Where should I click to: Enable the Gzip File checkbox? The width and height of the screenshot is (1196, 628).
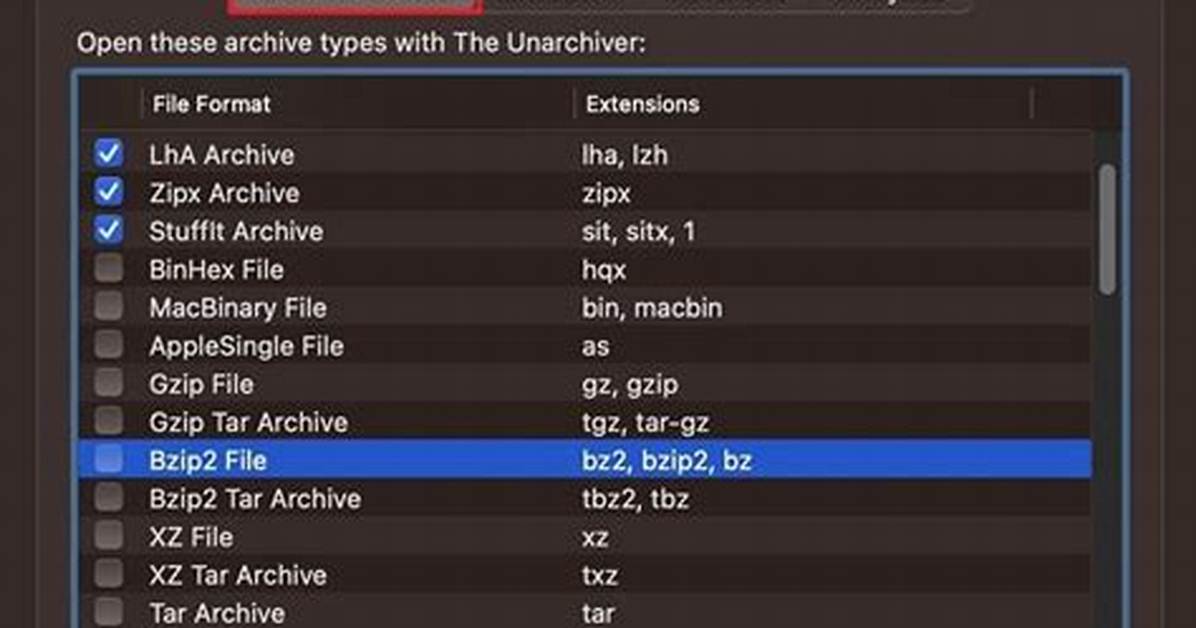[108, 382]
